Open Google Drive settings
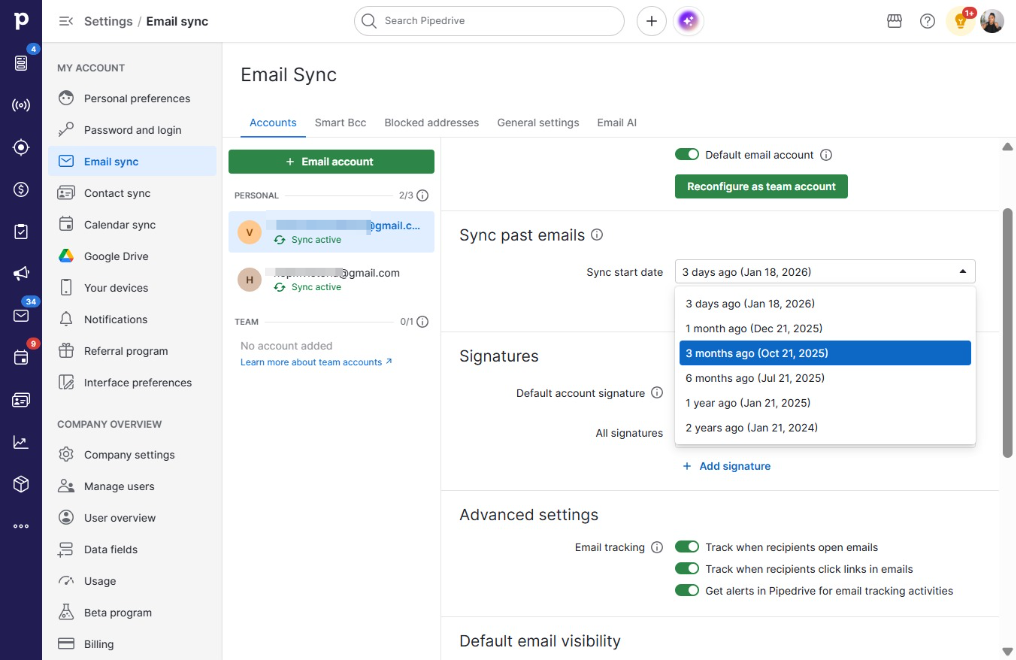Viewport: 1016px width, 660px height. point(132,256)
